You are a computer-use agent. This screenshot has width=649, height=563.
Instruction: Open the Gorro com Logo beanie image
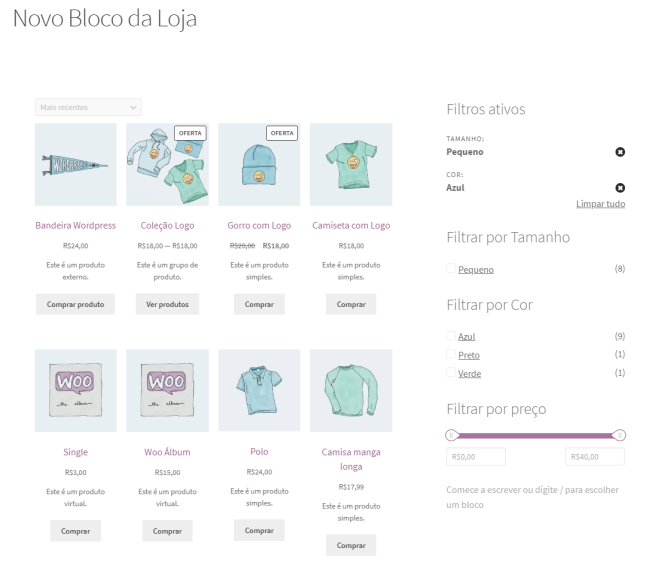(x=259, y=164)
